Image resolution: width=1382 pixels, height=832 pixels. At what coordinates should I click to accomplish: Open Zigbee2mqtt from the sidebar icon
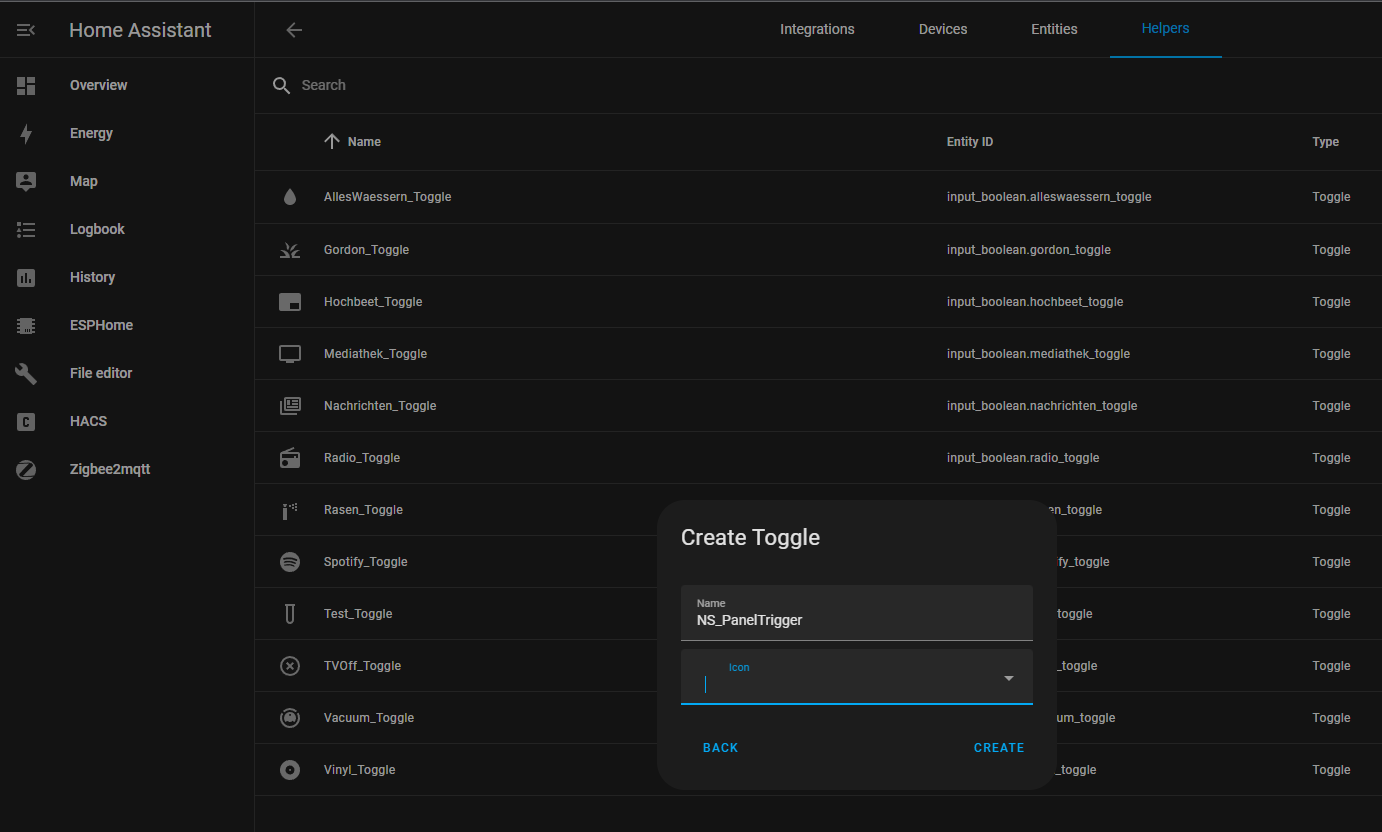[x=27, y=469]
